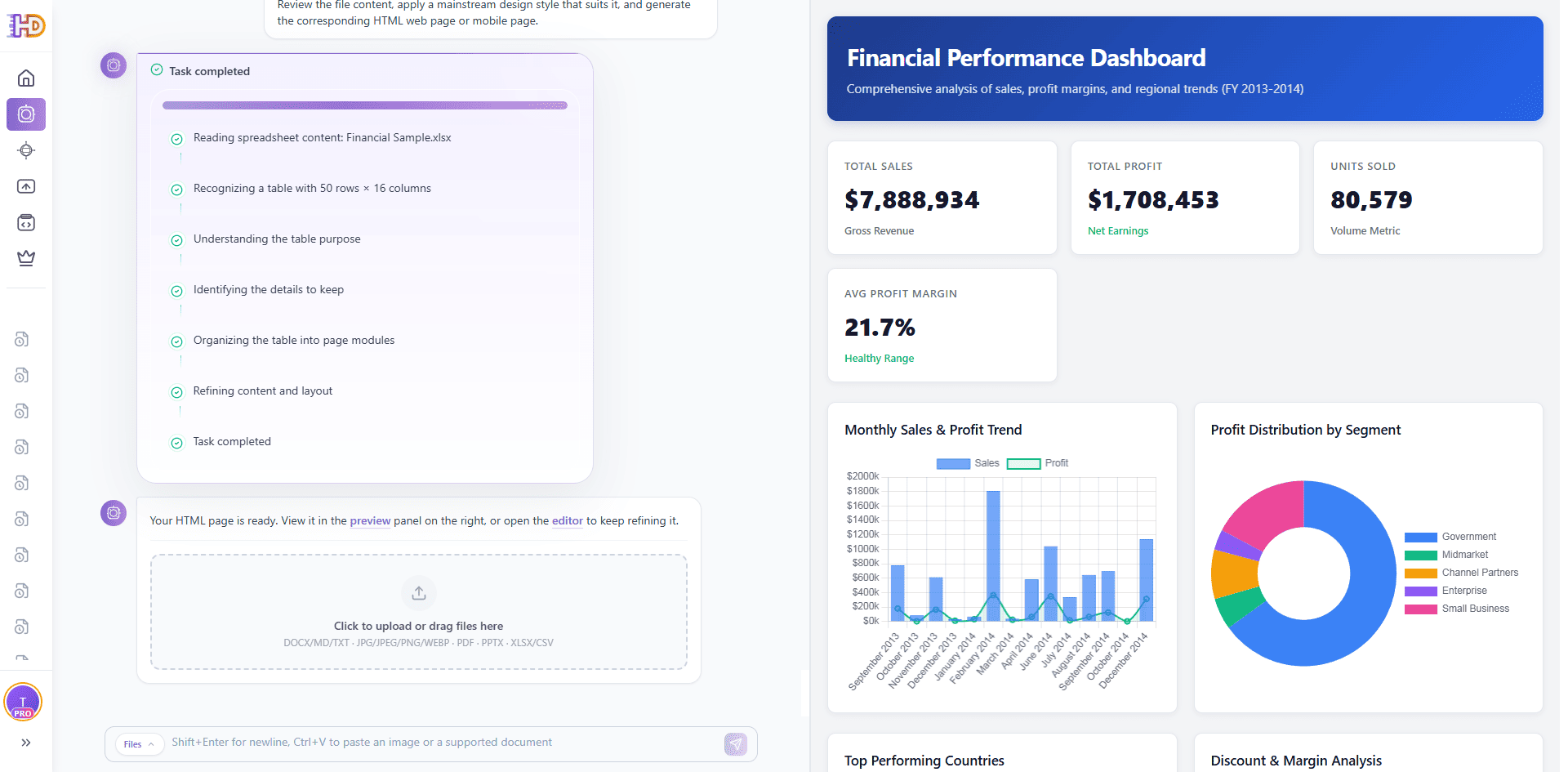Toggle the Profit series in chart legend

1037,463
